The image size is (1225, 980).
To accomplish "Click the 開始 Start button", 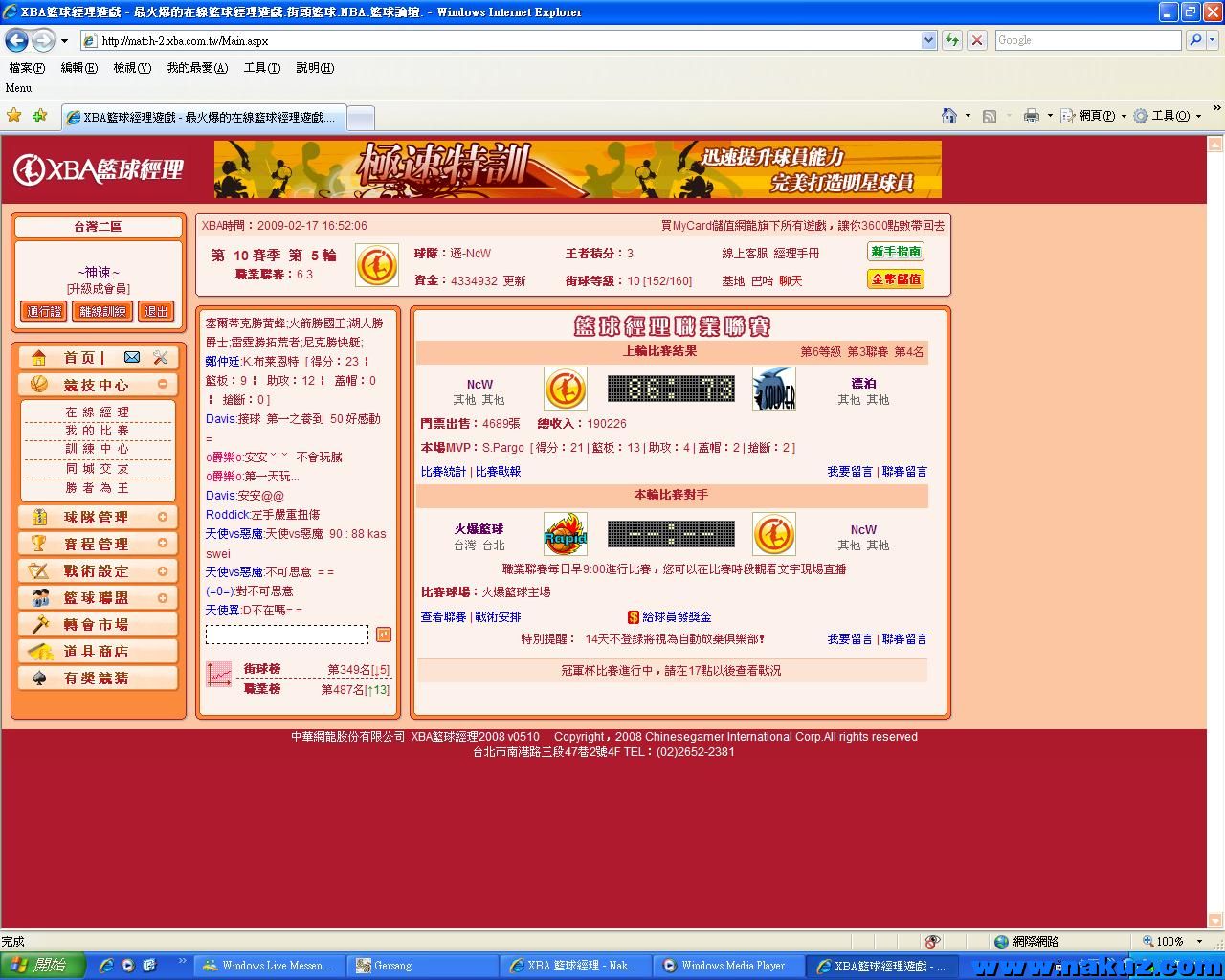I will pos(42,966).
